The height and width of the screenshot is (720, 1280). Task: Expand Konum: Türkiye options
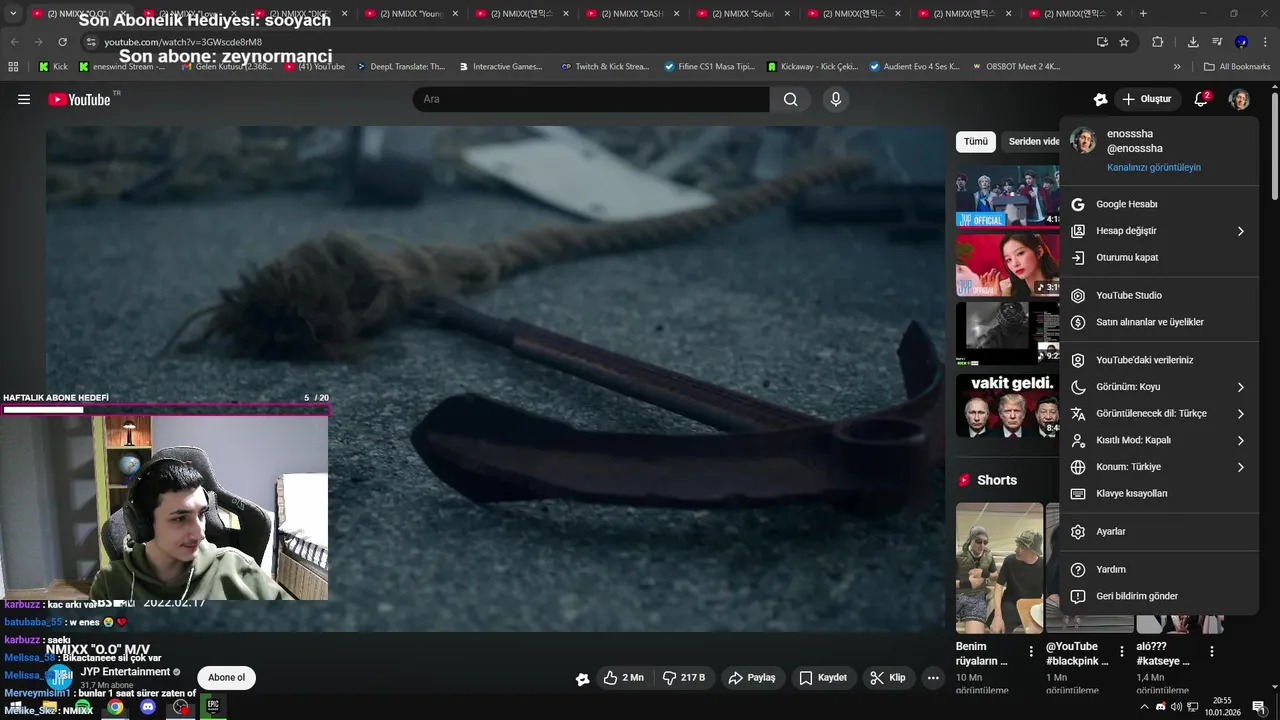(1159, 467)
